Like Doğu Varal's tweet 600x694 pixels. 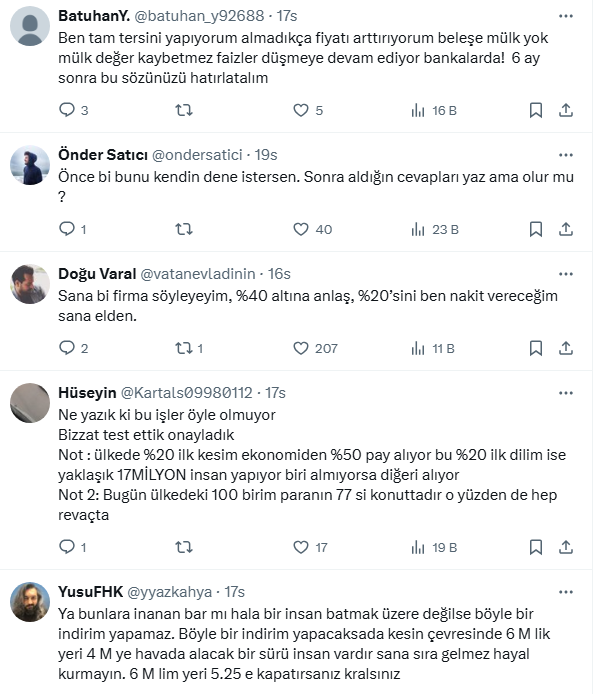pos(301,348)
